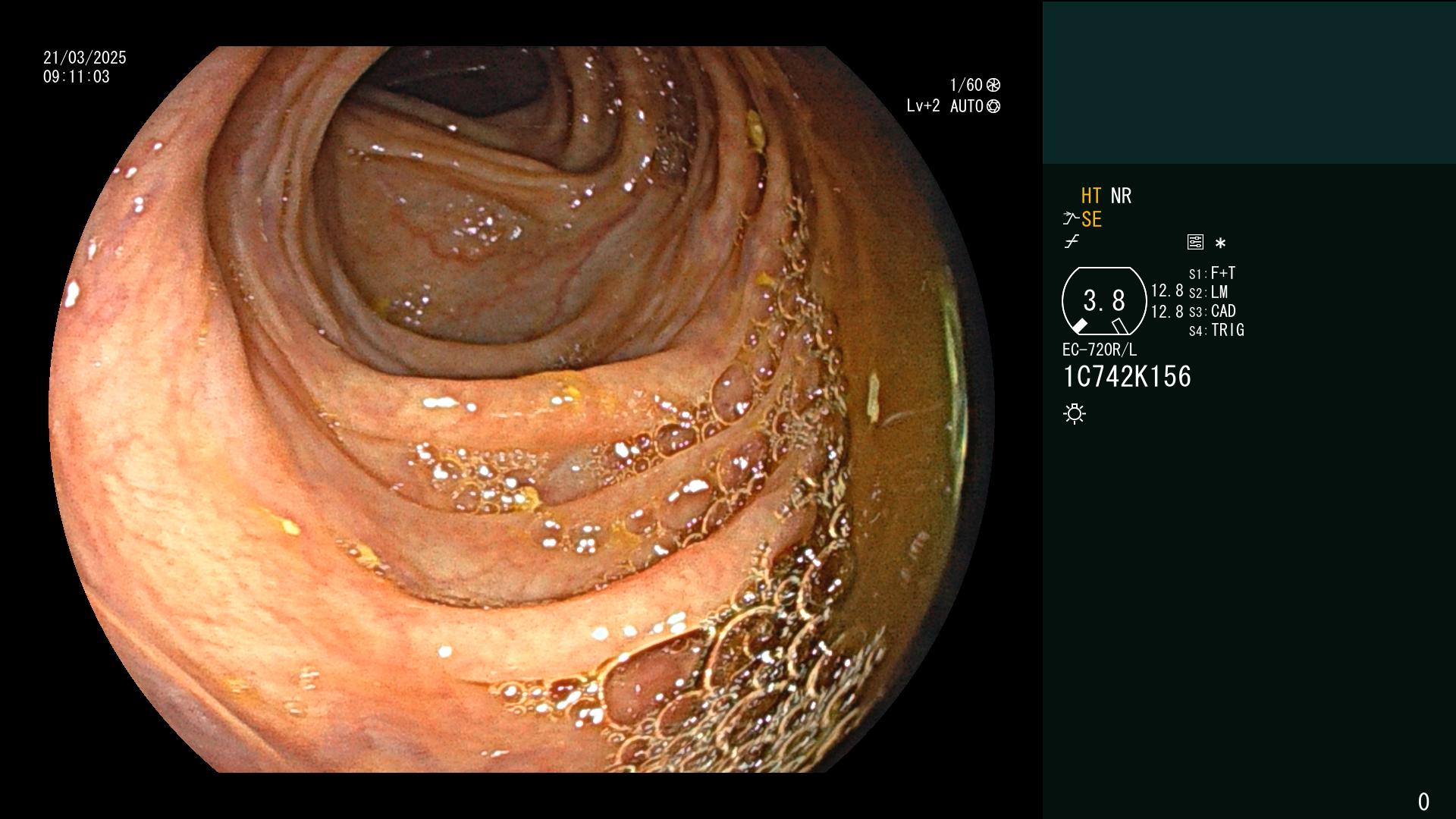The width and height of the screenshot is (1456, 819).
Task: Click the S3: CAD switch assignment
Action: [1212, 311]
